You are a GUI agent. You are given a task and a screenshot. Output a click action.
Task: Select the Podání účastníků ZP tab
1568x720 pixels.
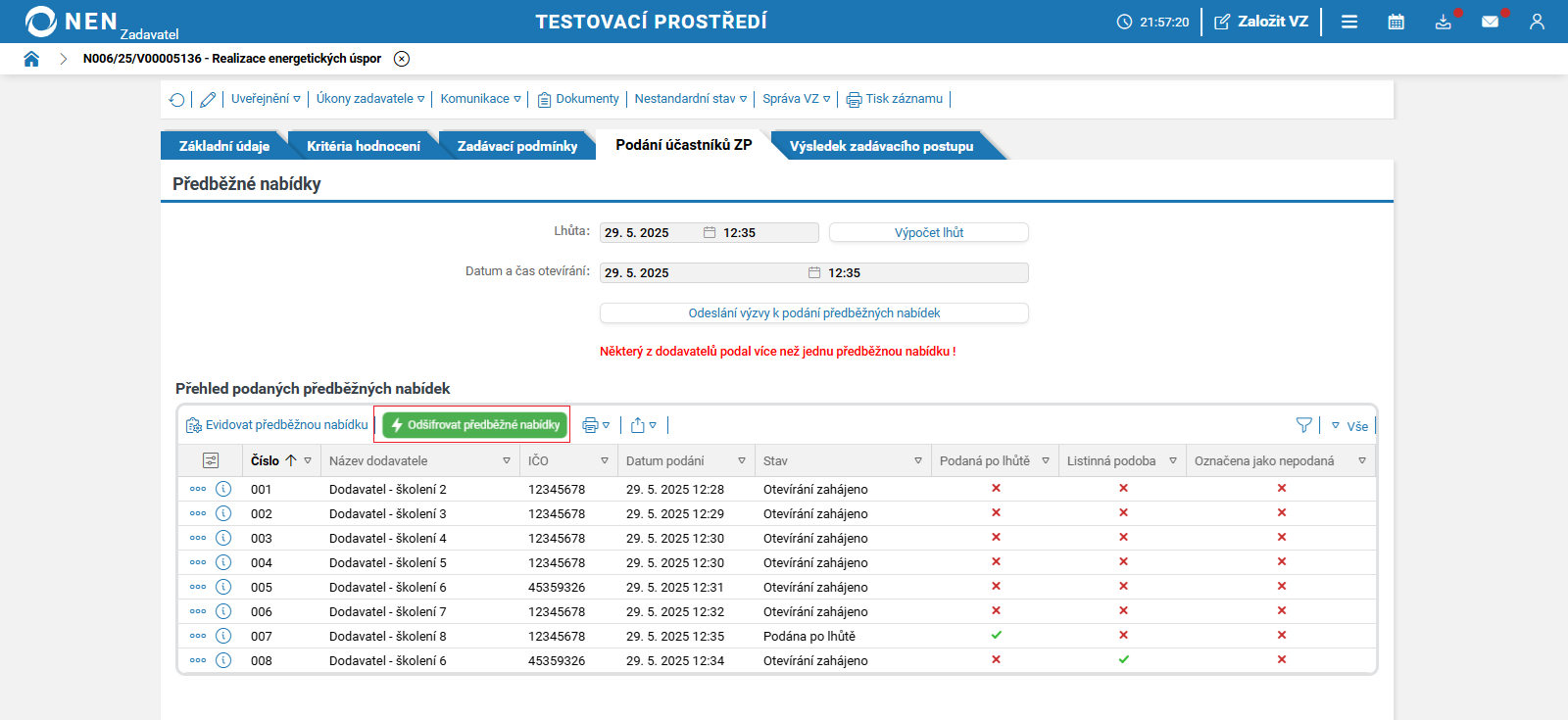click(x=684, y=145)
